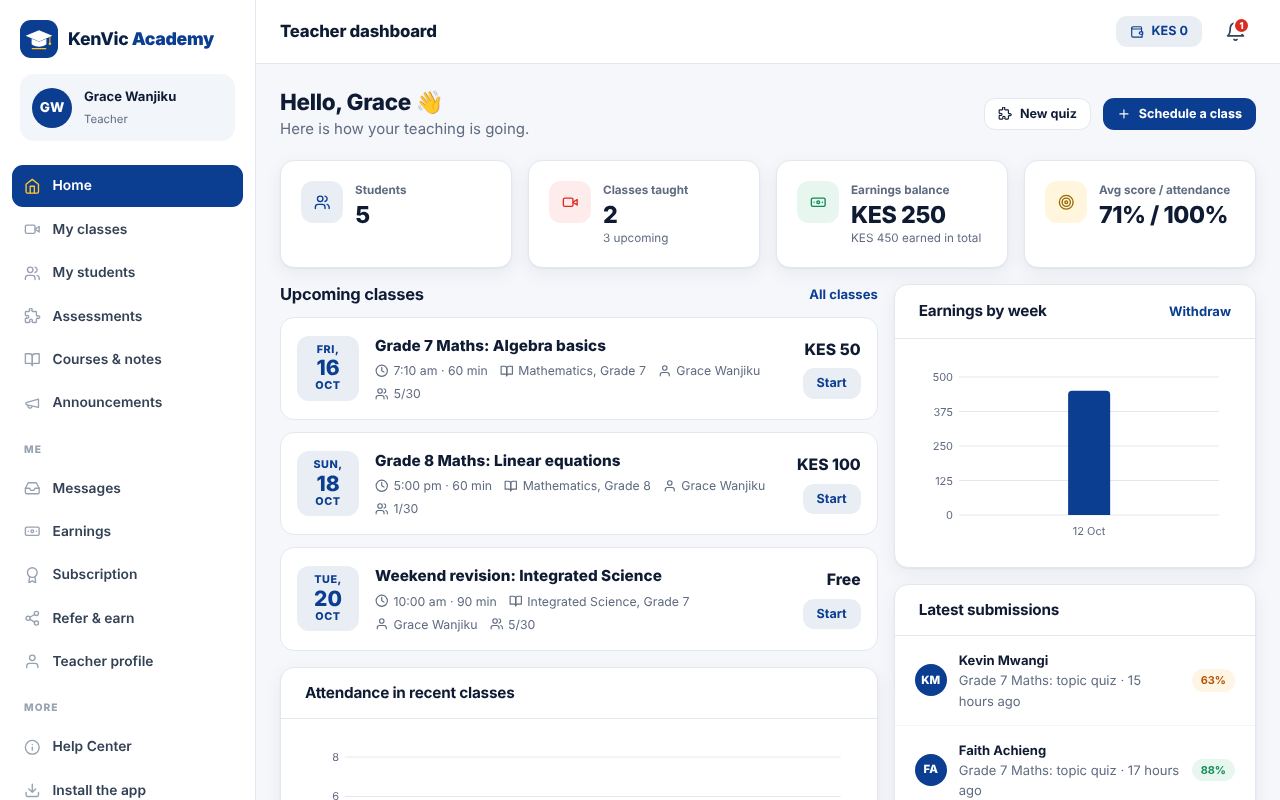Click the 3 upcoming text

(635, 238)
